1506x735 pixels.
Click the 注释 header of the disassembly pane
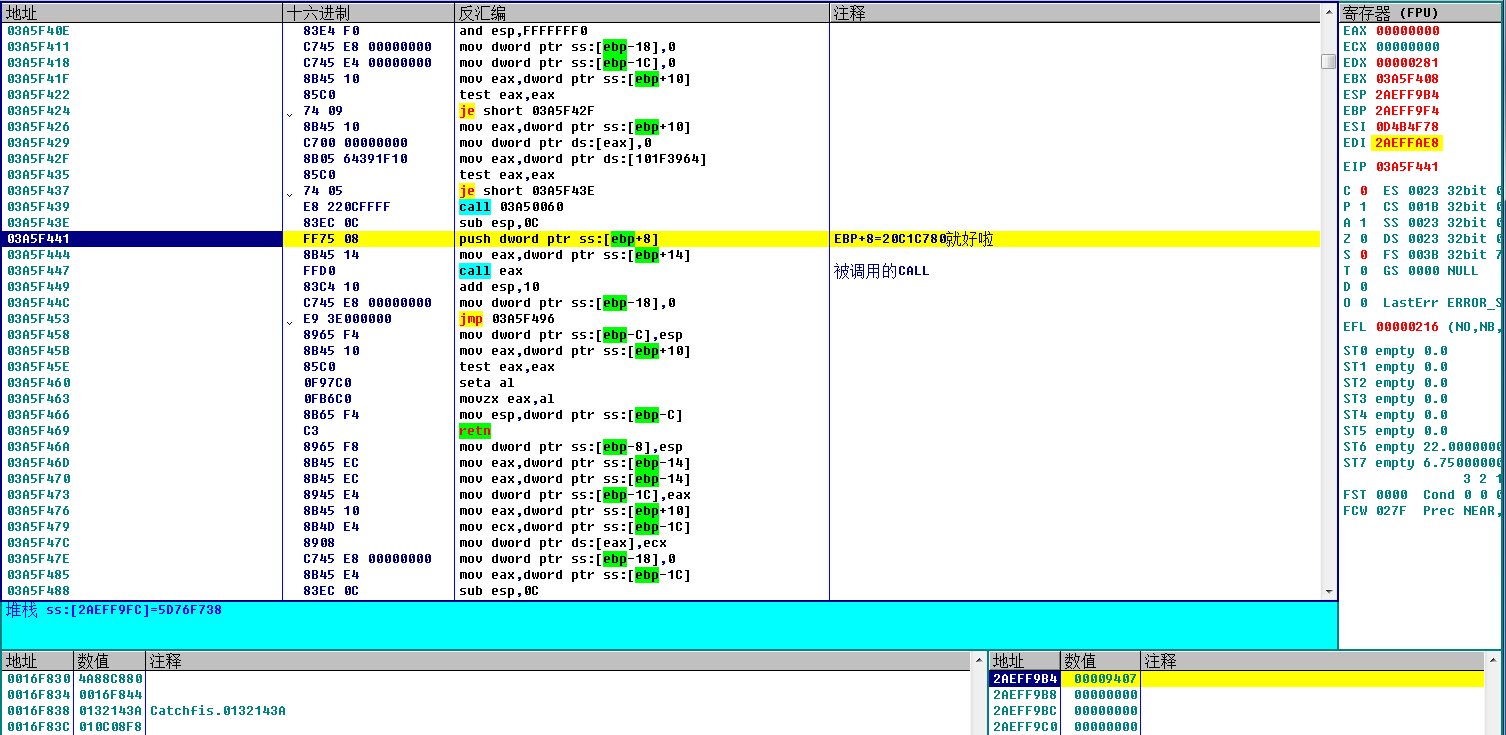tap(1074, 13)
